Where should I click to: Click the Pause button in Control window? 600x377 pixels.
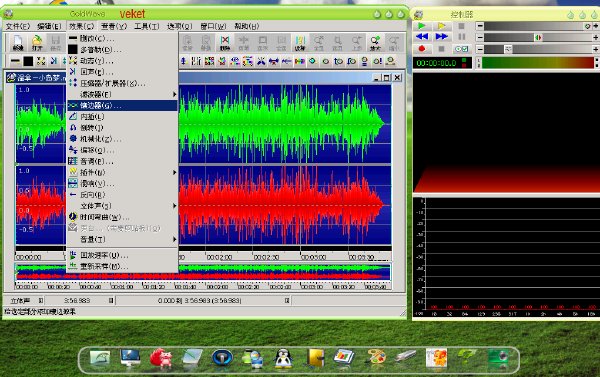pyautogui.click(x=462, y=37)
